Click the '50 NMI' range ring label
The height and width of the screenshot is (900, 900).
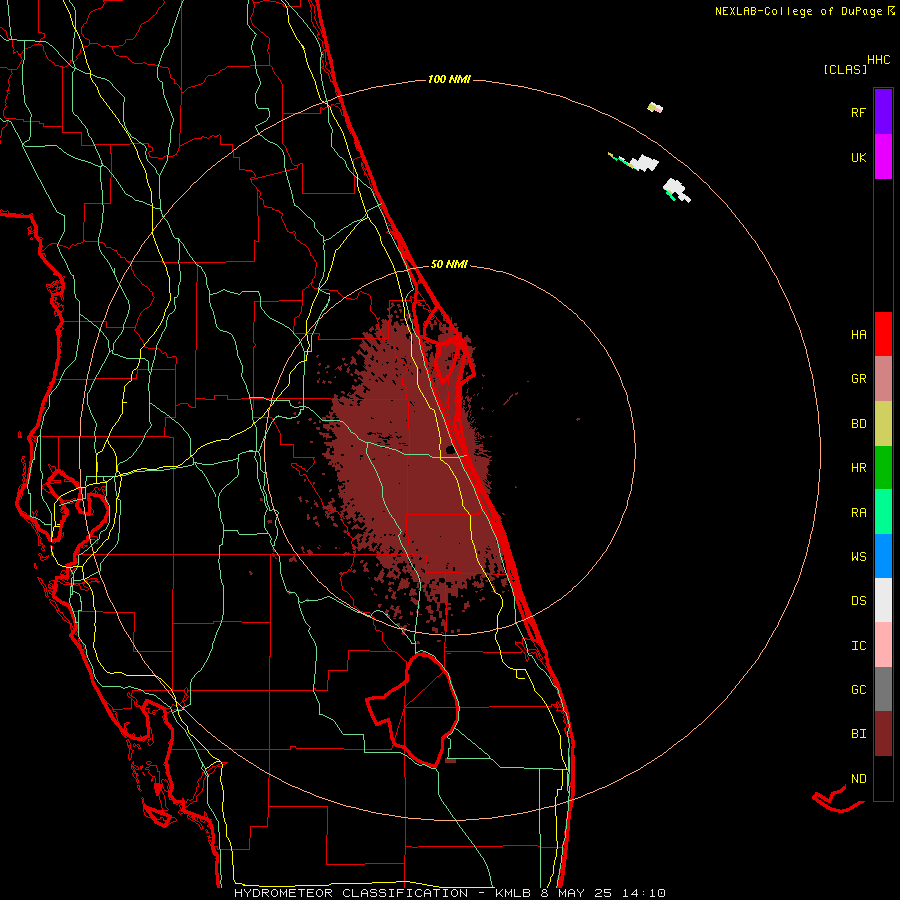tap(449, 264)
